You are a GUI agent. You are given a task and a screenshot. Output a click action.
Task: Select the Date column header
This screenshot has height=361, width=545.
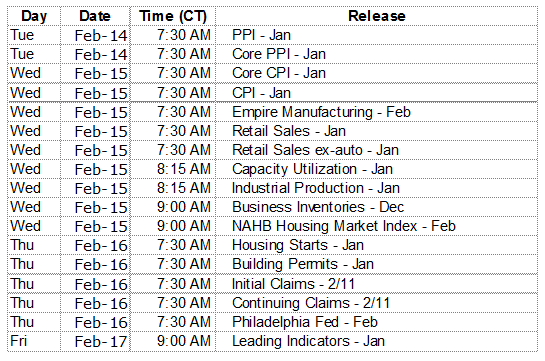coord(95,16)
